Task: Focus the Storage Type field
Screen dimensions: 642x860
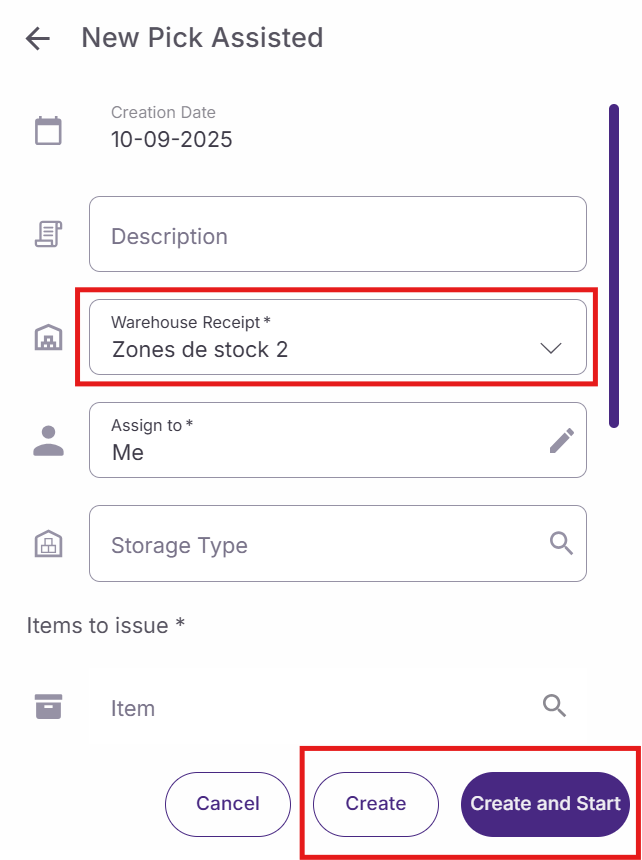Action: (x=320, y=544)
